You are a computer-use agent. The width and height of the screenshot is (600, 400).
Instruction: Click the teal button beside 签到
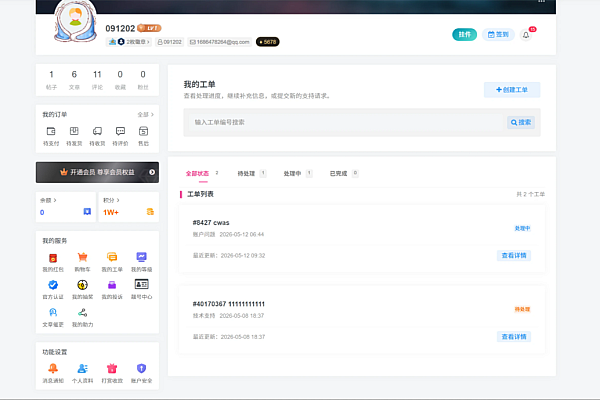465,34
